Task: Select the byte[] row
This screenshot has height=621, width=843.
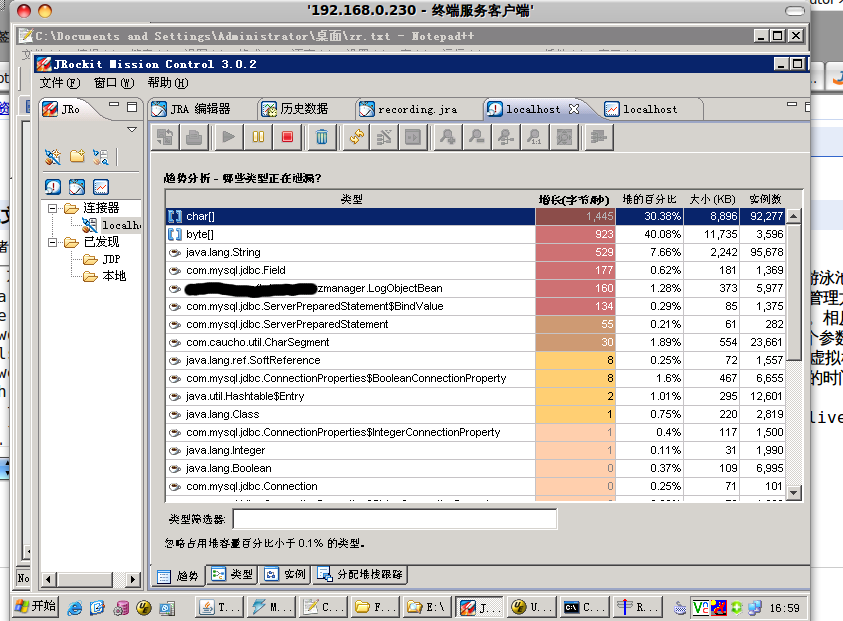Action: (476, 234)
